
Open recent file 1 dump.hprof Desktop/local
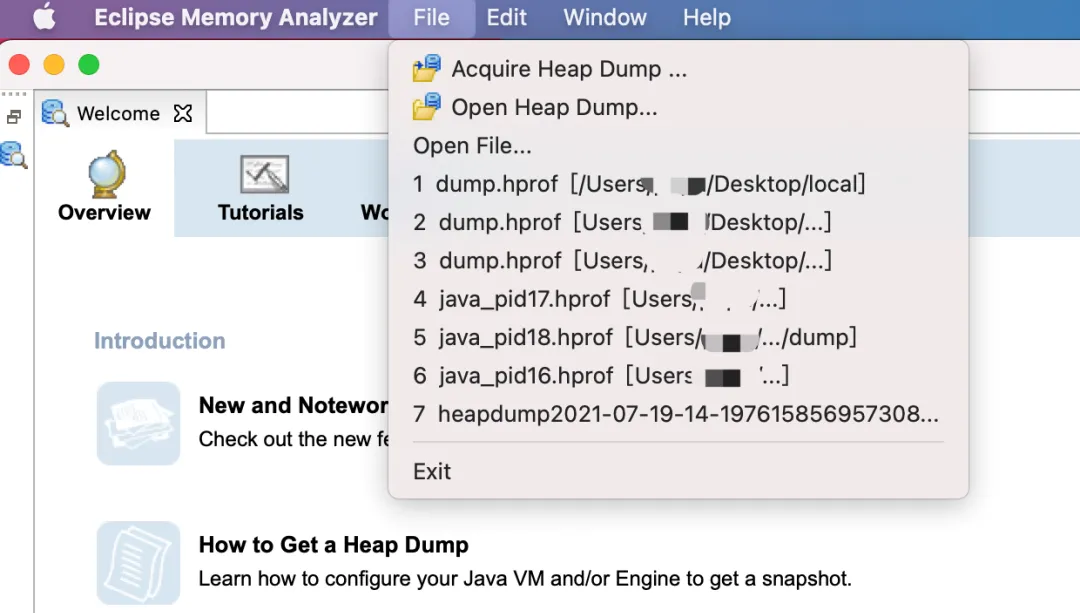[x=678, y=184]
